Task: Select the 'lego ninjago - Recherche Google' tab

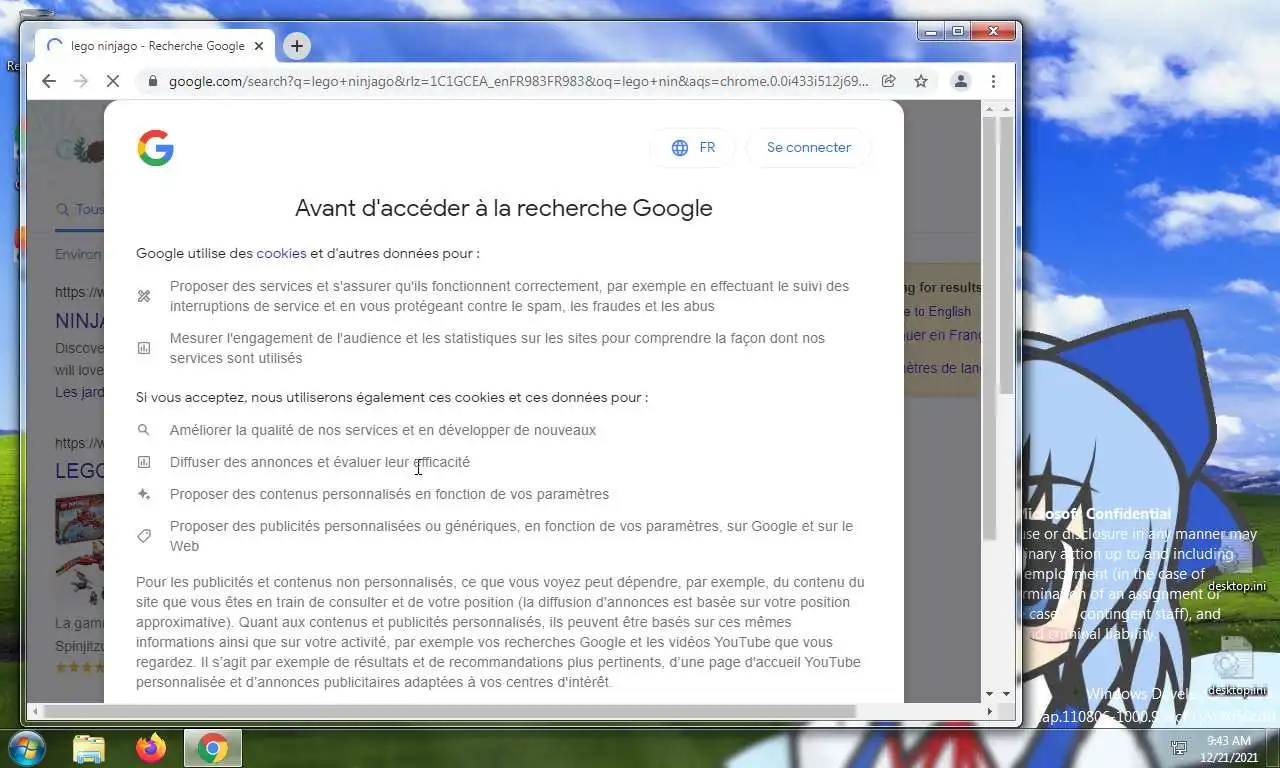Action: [155, 46]
